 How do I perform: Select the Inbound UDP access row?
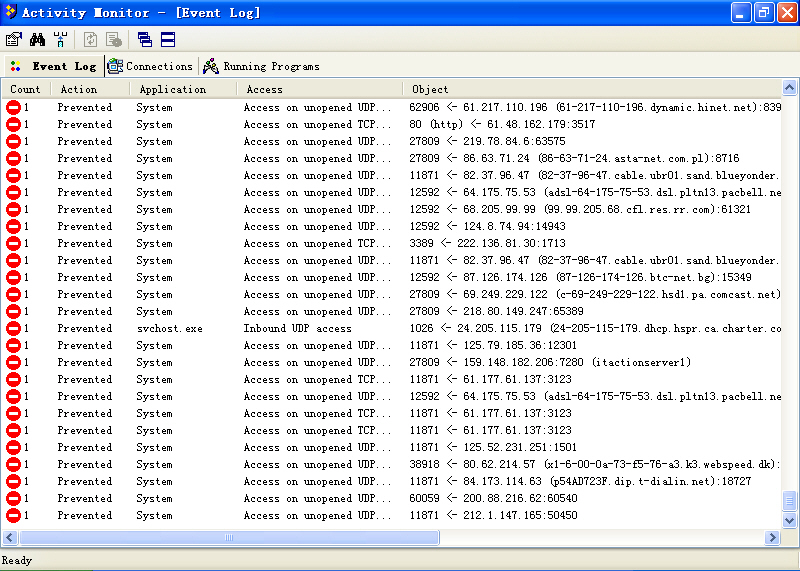tap(297, 328)
